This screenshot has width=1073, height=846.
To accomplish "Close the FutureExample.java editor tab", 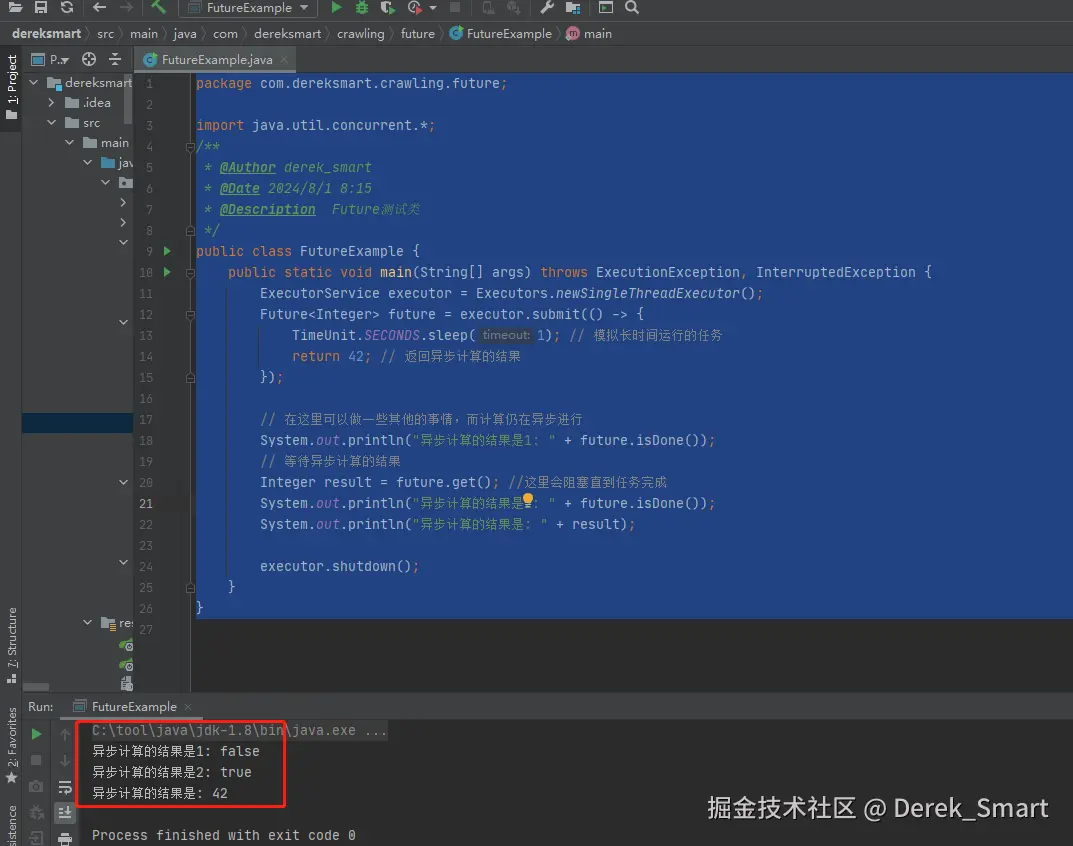I will (x=284, y=60).
